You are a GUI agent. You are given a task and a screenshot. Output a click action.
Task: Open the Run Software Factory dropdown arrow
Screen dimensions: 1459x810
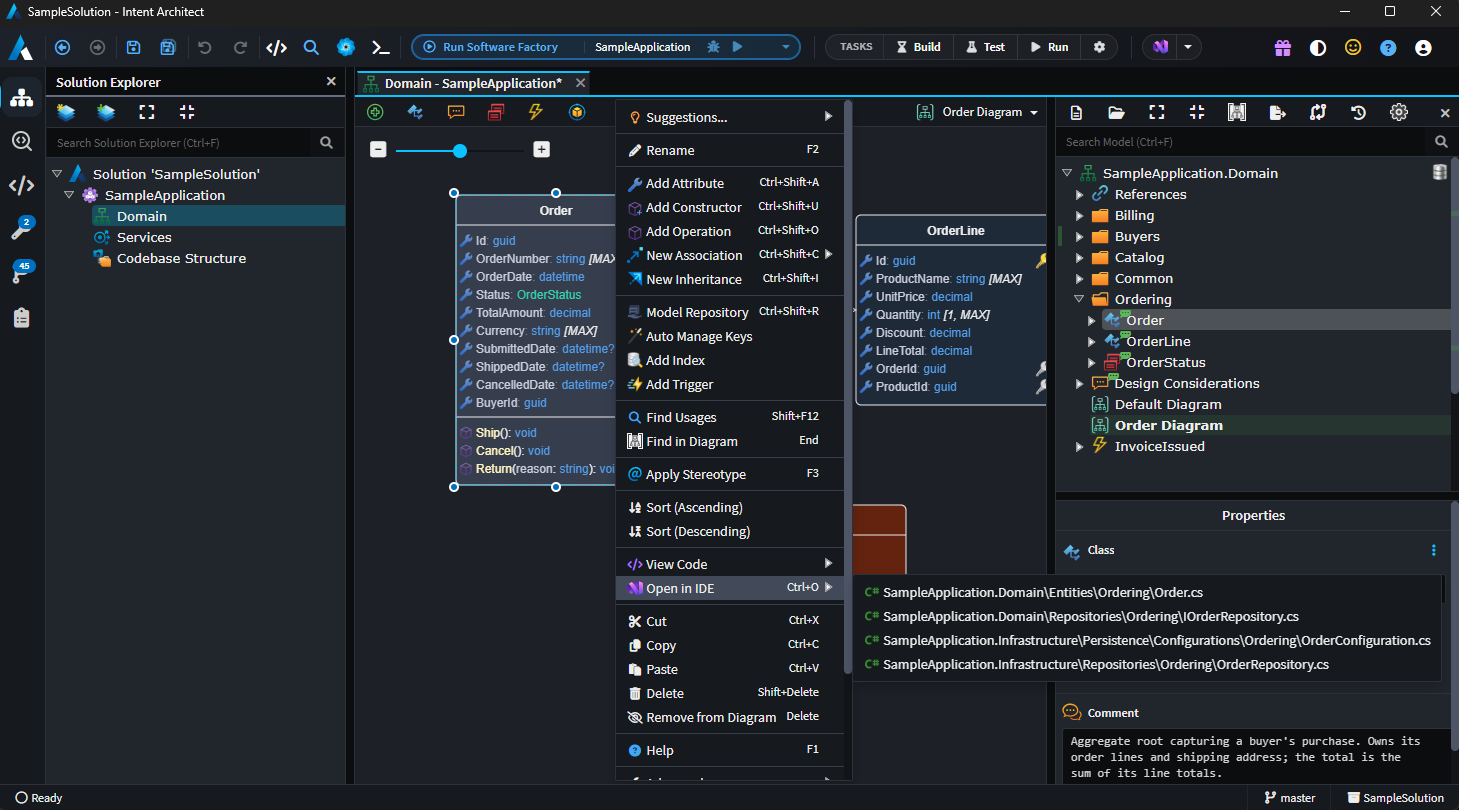[x=786, y=47]
